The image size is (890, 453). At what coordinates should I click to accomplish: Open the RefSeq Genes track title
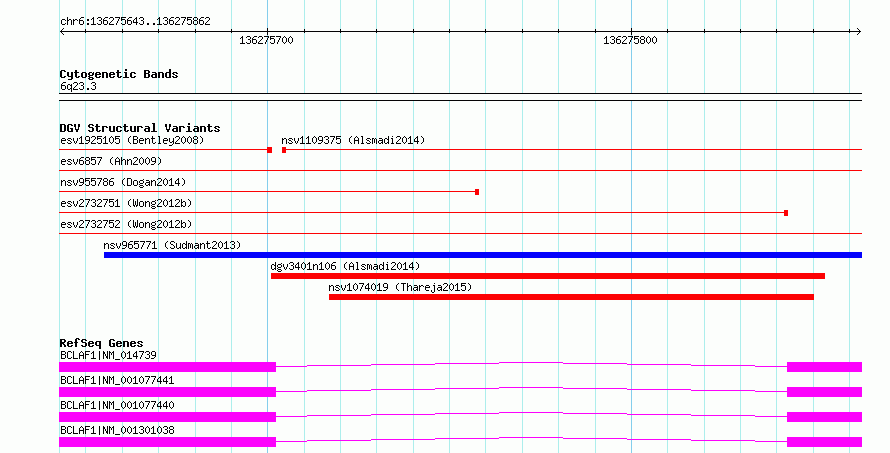click(102, 343)
